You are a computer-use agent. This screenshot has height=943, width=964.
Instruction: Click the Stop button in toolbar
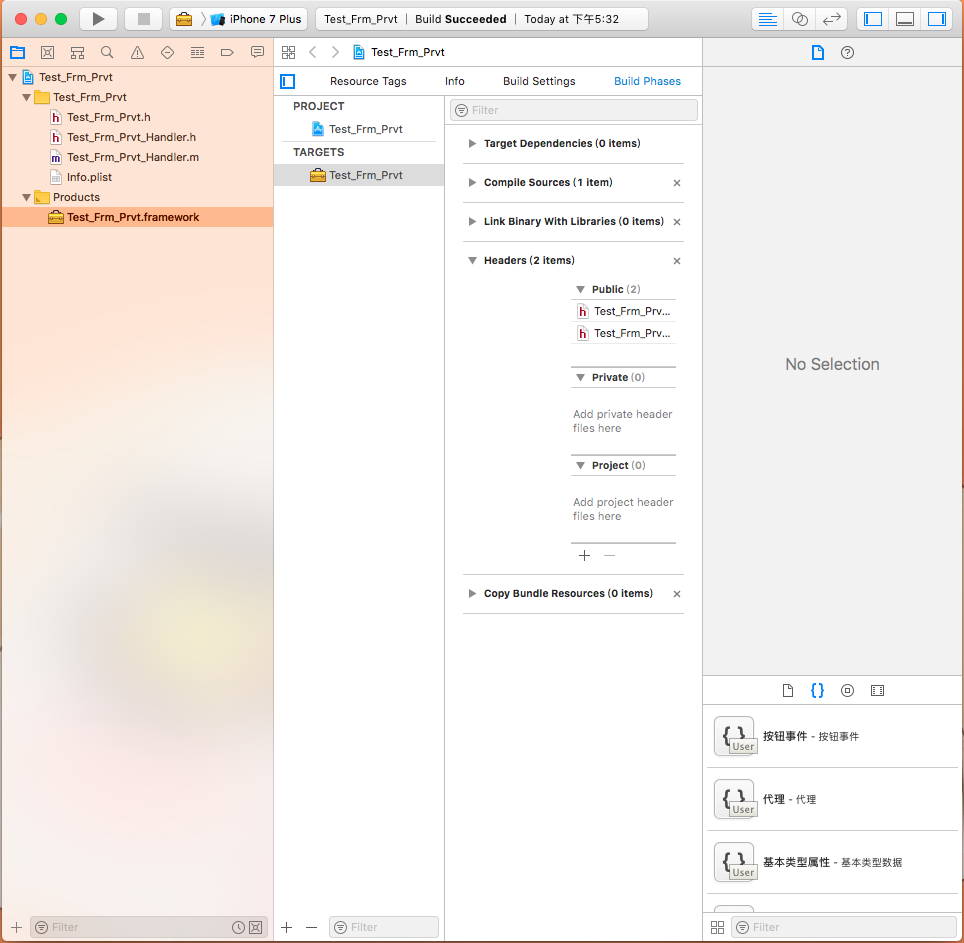tap(143, 19)
